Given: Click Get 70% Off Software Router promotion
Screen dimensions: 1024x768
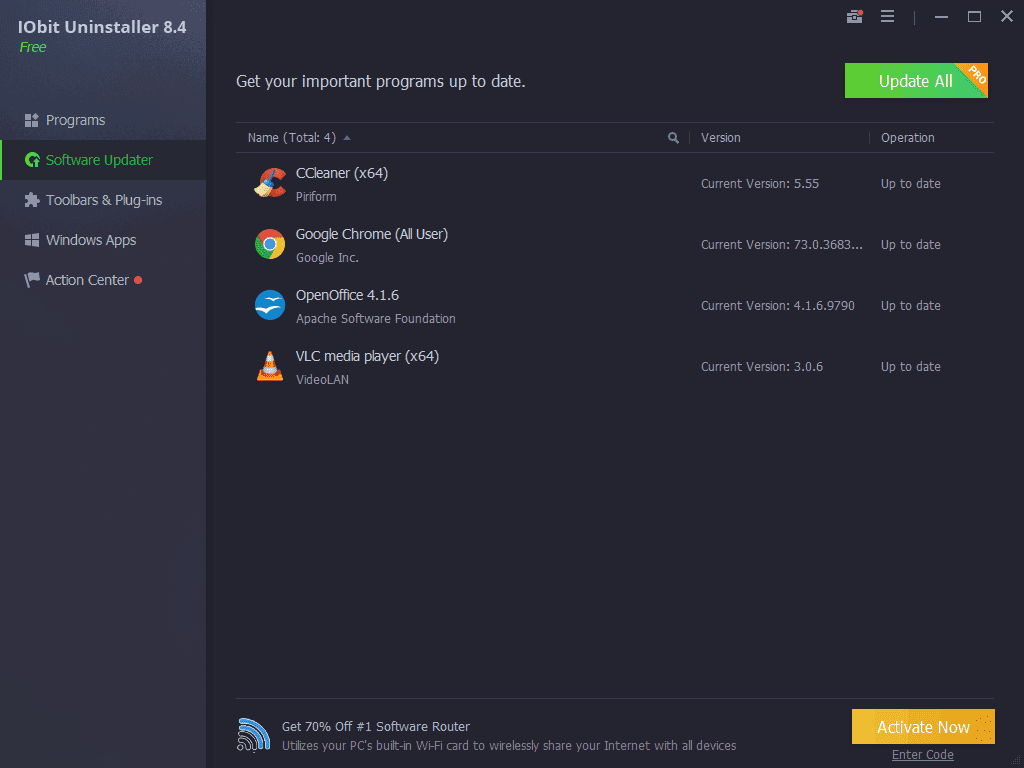Looking at the screenshot, I should [x=376, y=726].
